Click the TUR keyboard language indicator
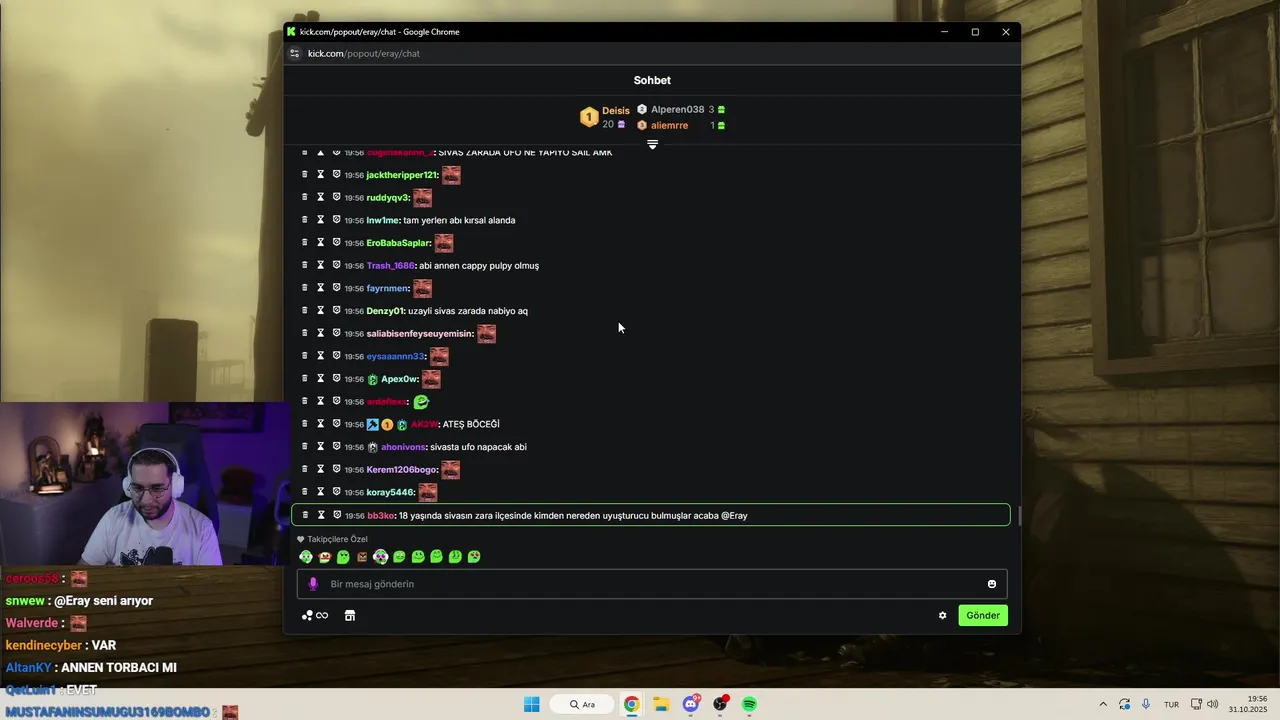The height and width of the screenshot is (720, 1280). 1171,704
